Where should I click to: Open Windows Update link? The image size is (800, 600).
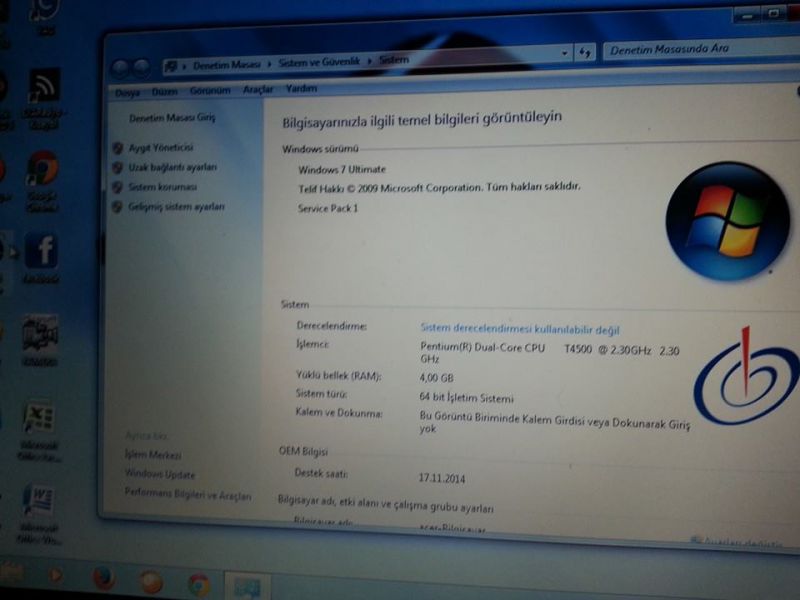coord(160,474)
